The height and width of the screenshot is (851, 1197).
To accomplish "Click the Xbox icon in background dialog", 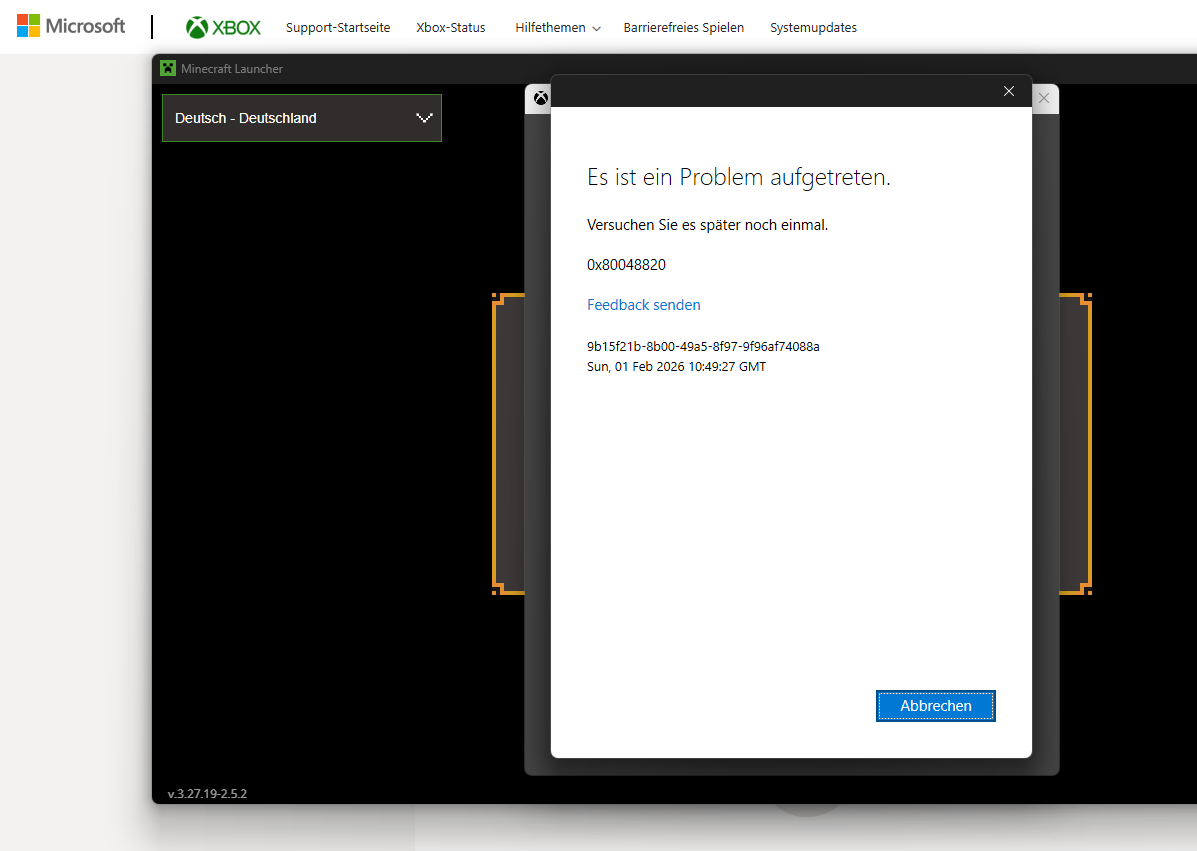I will [x=540, y=98].
